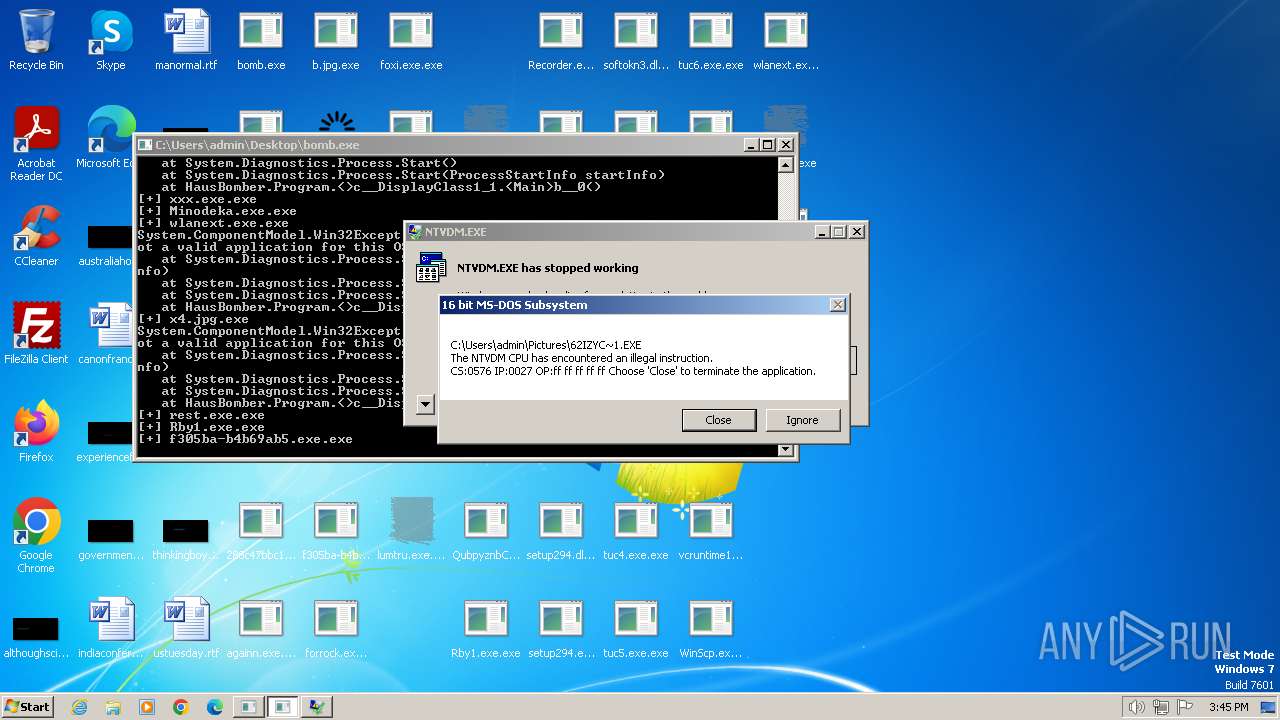1280x720 pixels.
Task: Select tuc5.exe.exe desktop icon
Action: pos(636,629)
